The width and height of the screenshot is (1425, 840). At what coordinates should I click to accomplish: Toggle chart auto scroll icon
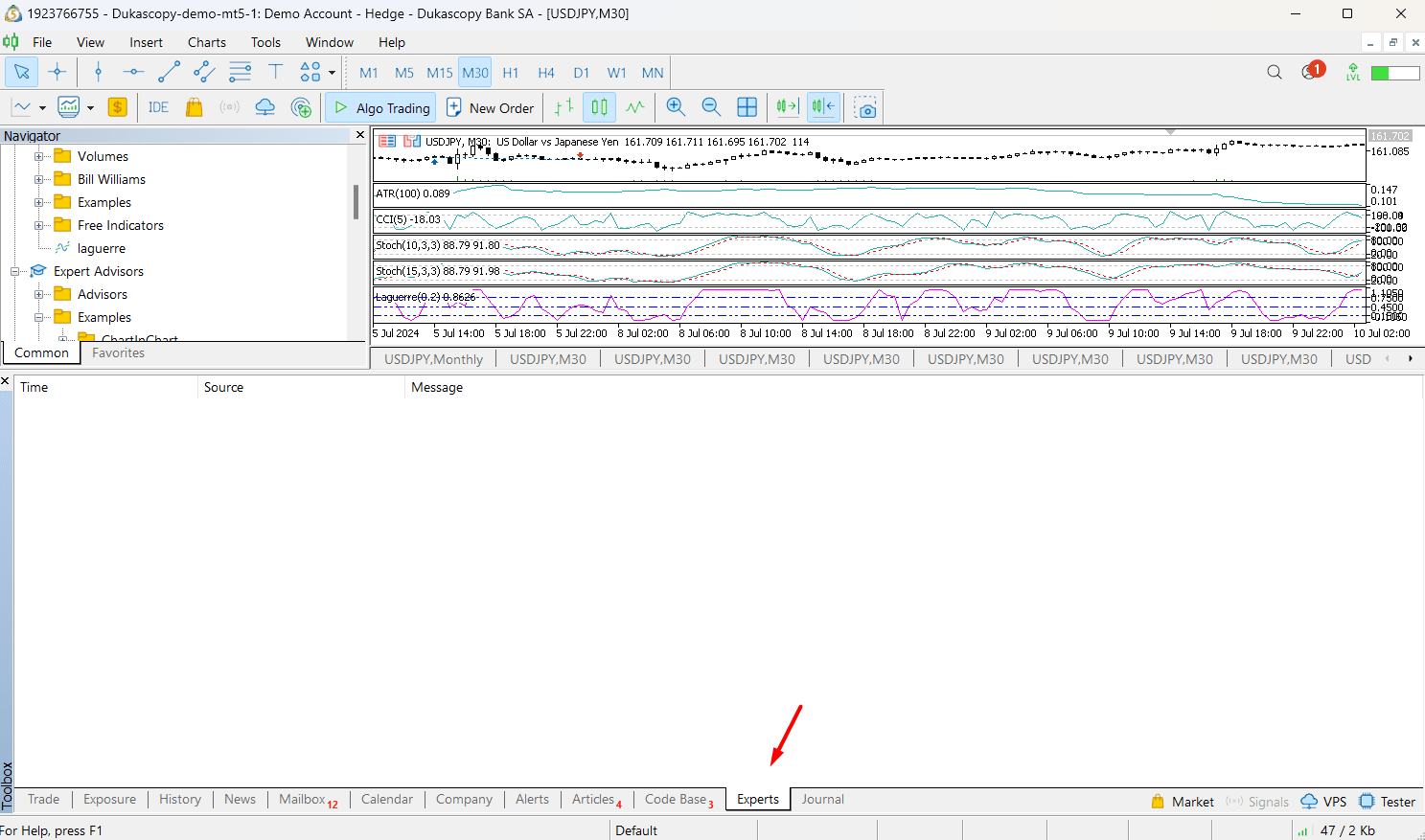point(788,107)
